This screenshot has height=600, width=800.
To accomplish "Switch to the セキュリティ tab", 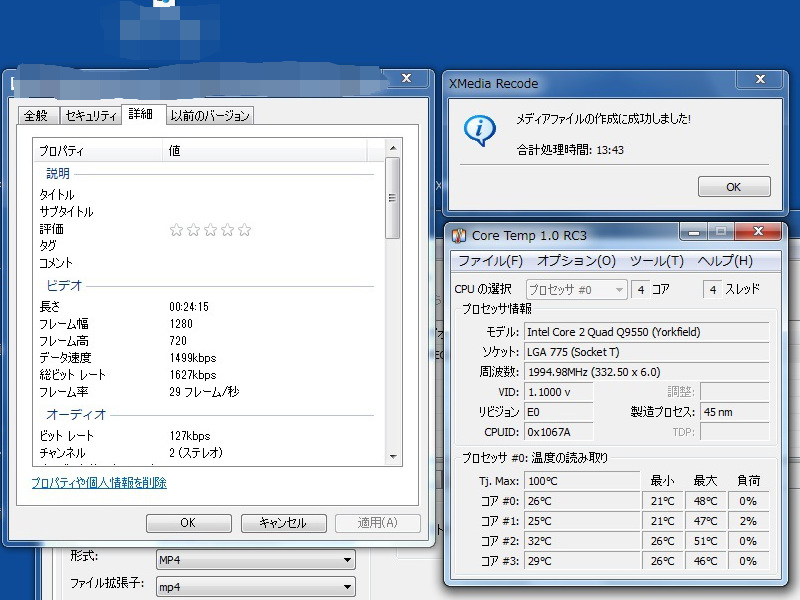I will coord(91,115).
